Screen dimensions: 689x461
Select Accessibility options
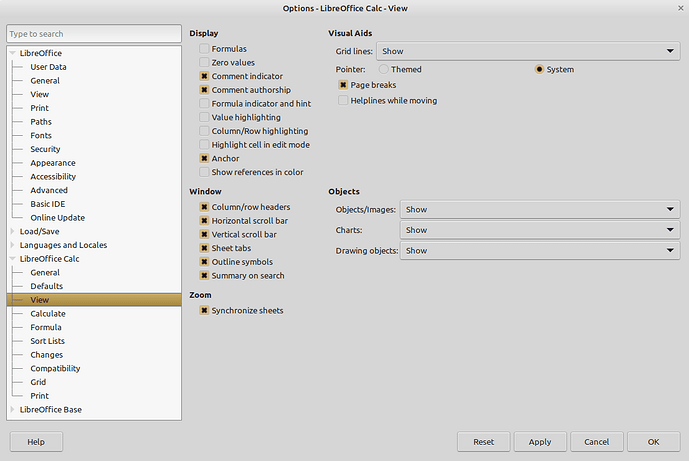point(53,176)
